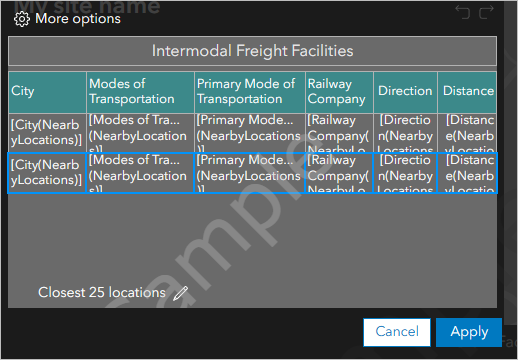The image size is (518, 360).
Task: Open More options gear icon
Action: (x=22, y=19)
